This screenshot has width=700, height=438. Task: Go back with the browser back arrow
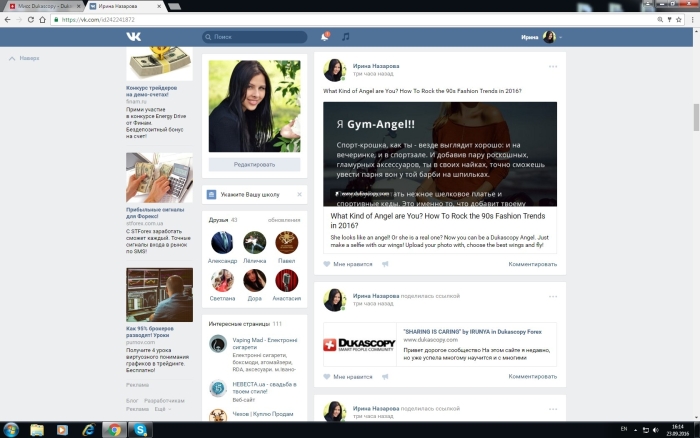coord(7,20)
